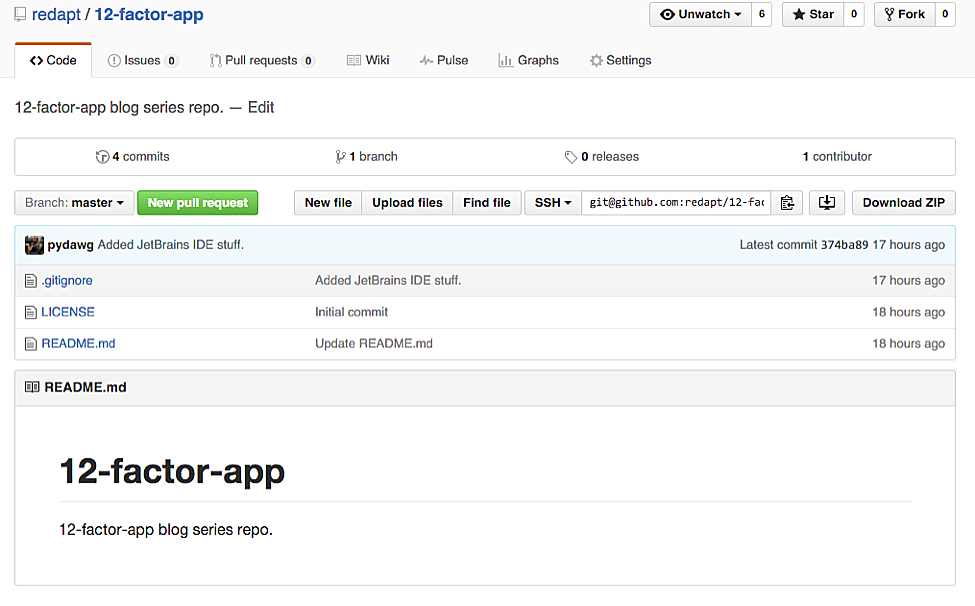The image size is (975, 606).
Task: Star the 12-factor-app repository
Action: click(x=813, y=14)
